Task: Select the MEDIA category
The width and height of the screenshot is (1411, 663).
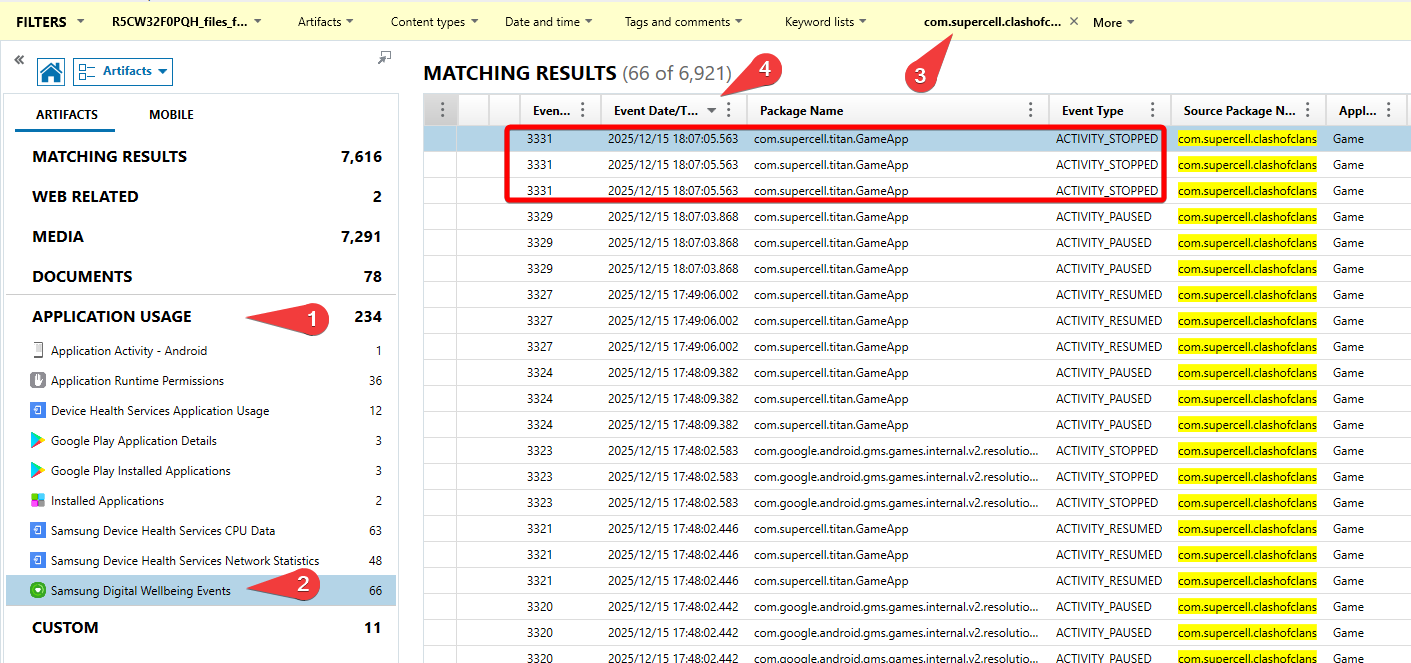Action: click(206, 236)
